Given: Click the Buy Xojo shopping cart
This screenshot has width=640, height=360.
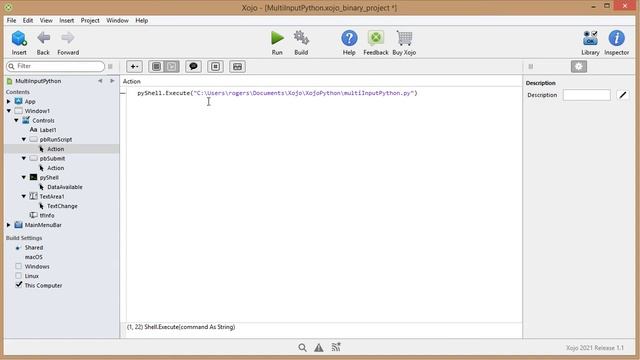Looking at the screenshot, I should (404, 38).
